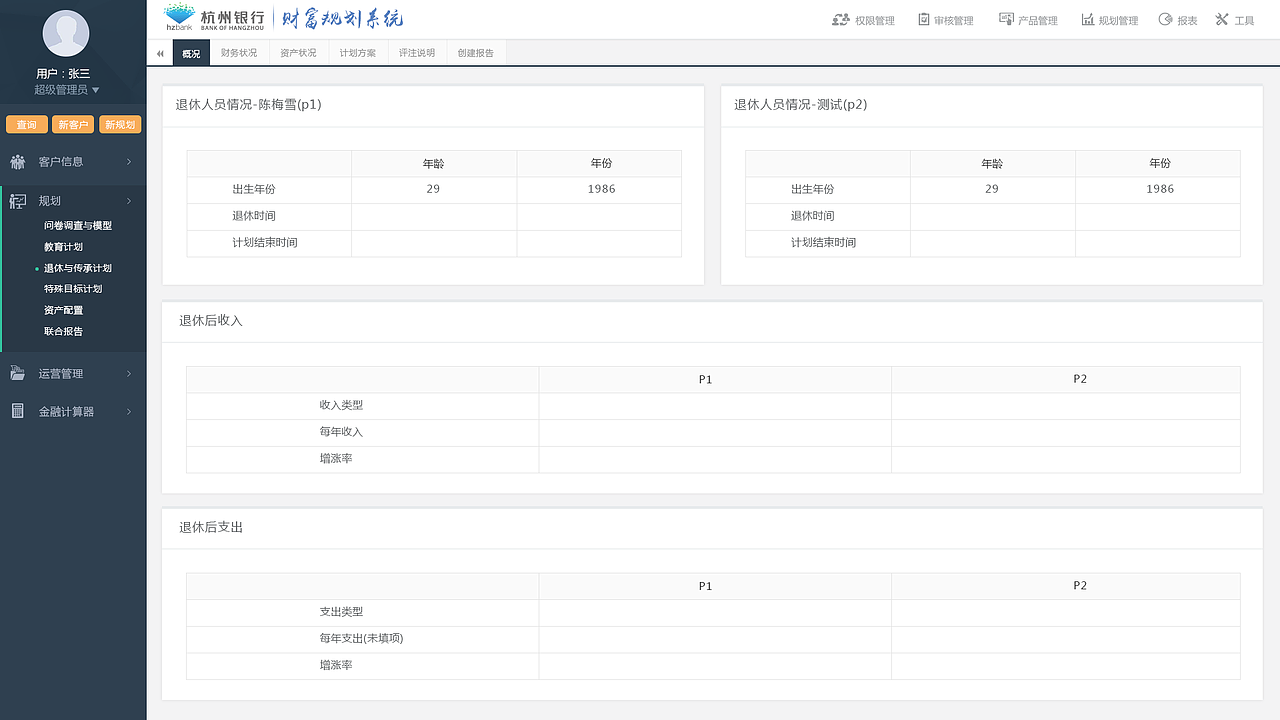The width and height of the screenshot is (1280, 720).
Task: Open the 工具 menu label
Action: [1244, 20]
